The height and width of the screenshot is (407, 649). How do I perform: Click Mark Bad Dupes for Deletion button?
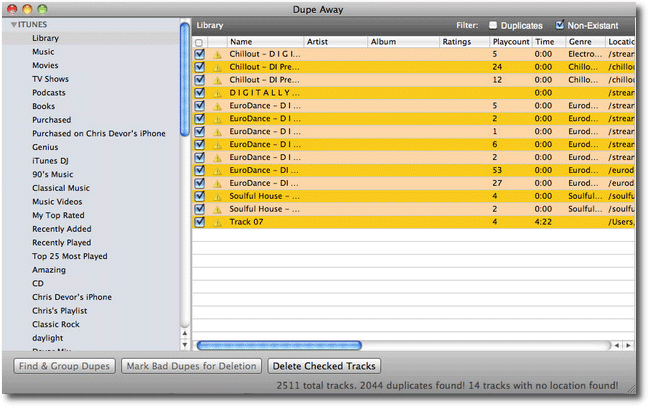point(191,366)
